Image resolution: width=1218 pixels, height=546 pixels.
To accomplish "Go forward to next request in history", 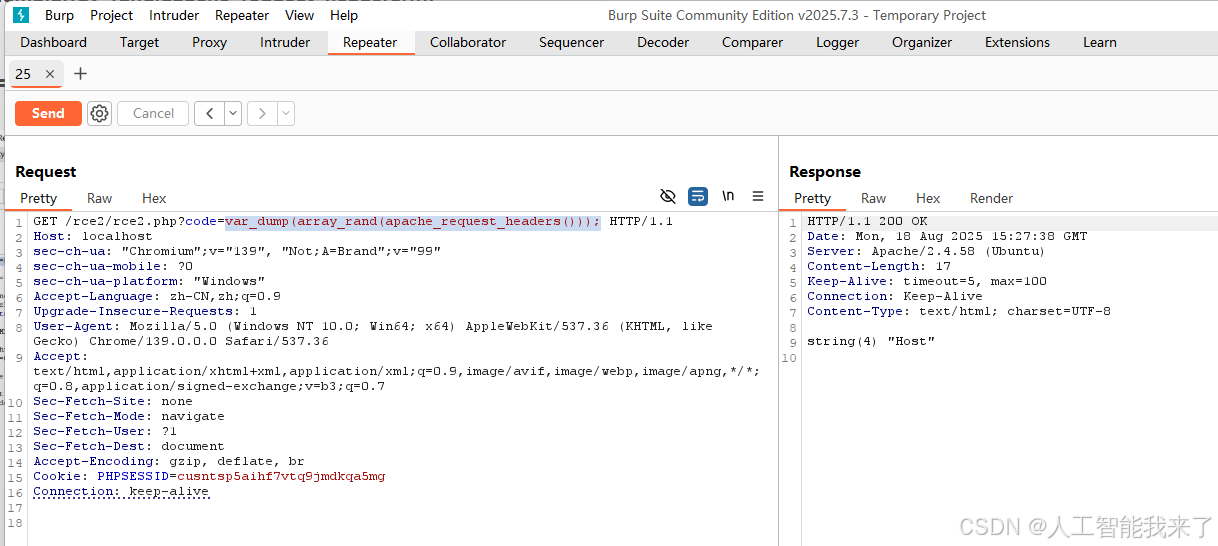I will tap(262, 113).
